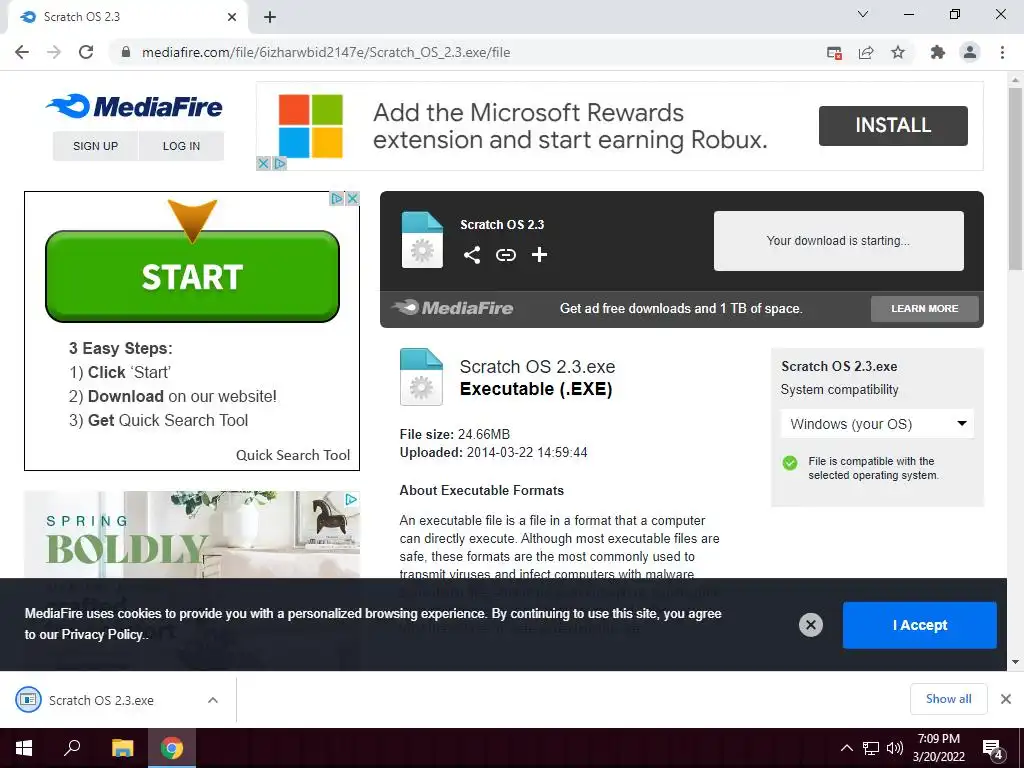This screenshot has height=768, width=1024.
Task: Click the file icon in dark header
Action: click(422, 240)
